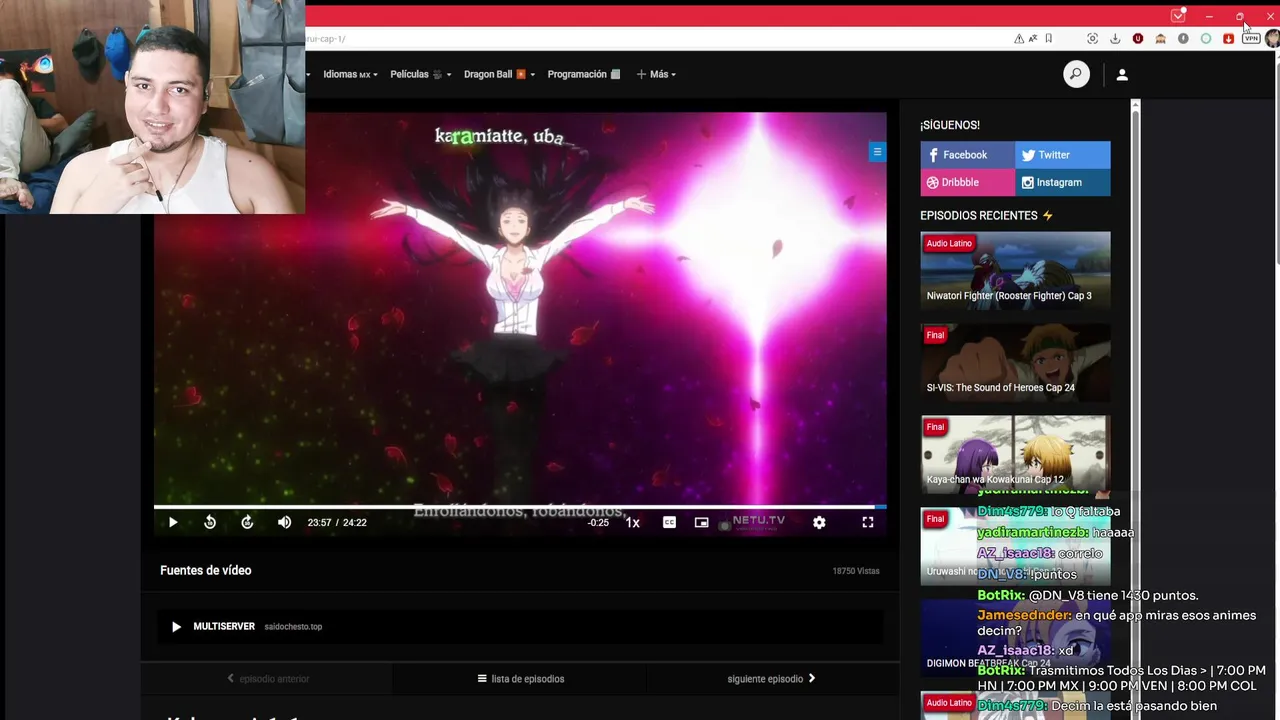Open the house-shaped extension icon
The height and width of the screenshot is (720, 1280).
(1160, 39)
